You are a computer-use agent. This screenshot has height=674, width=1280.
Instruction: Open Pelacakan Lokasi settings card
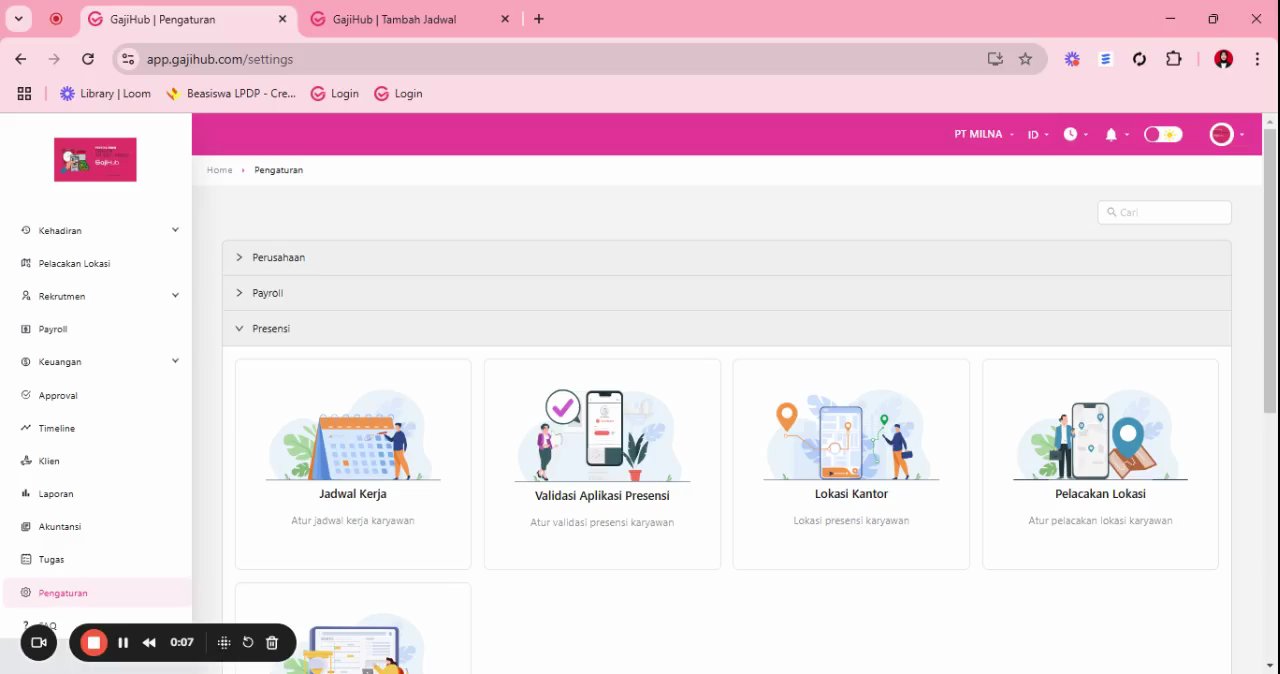[1100, 464]
